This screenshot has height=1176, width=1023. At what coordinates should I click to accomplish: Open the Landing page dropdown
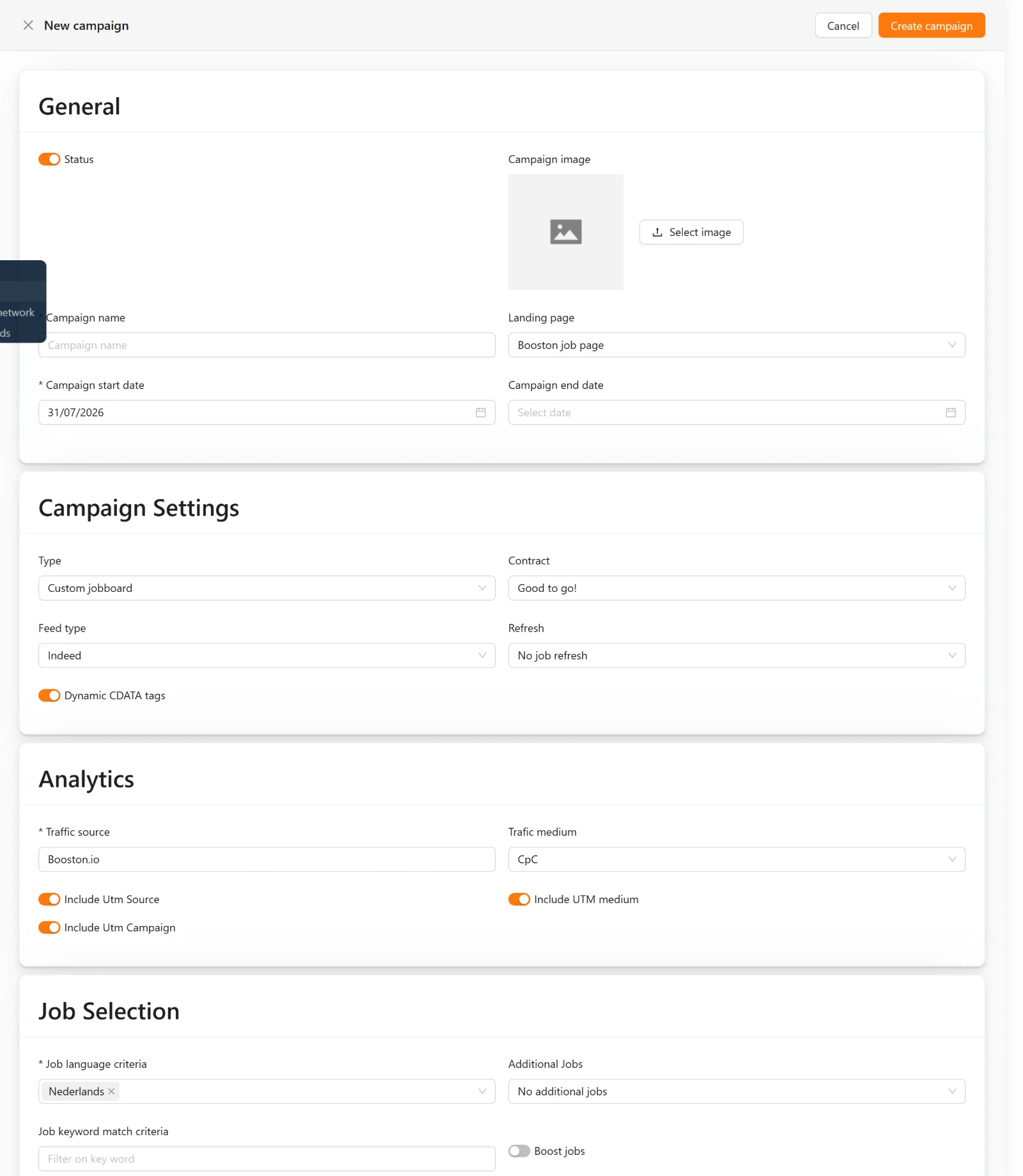point(737,345)
